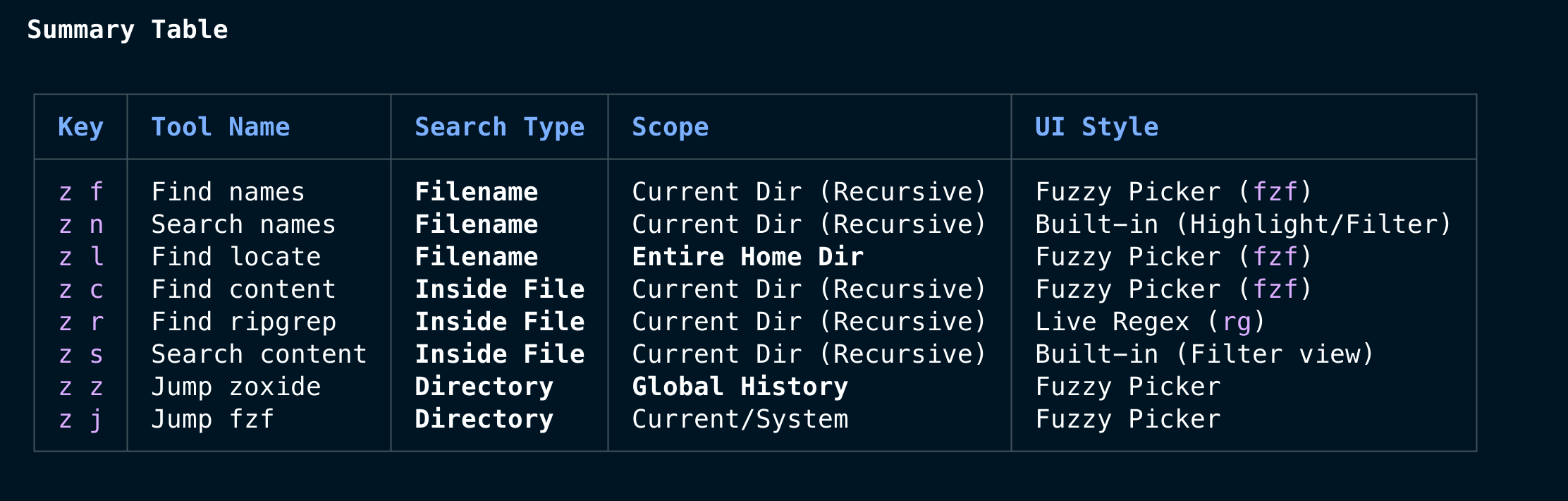Click 'Current/System' scope cell
Screen dimensions: 1568x501
tap(740, 419)
